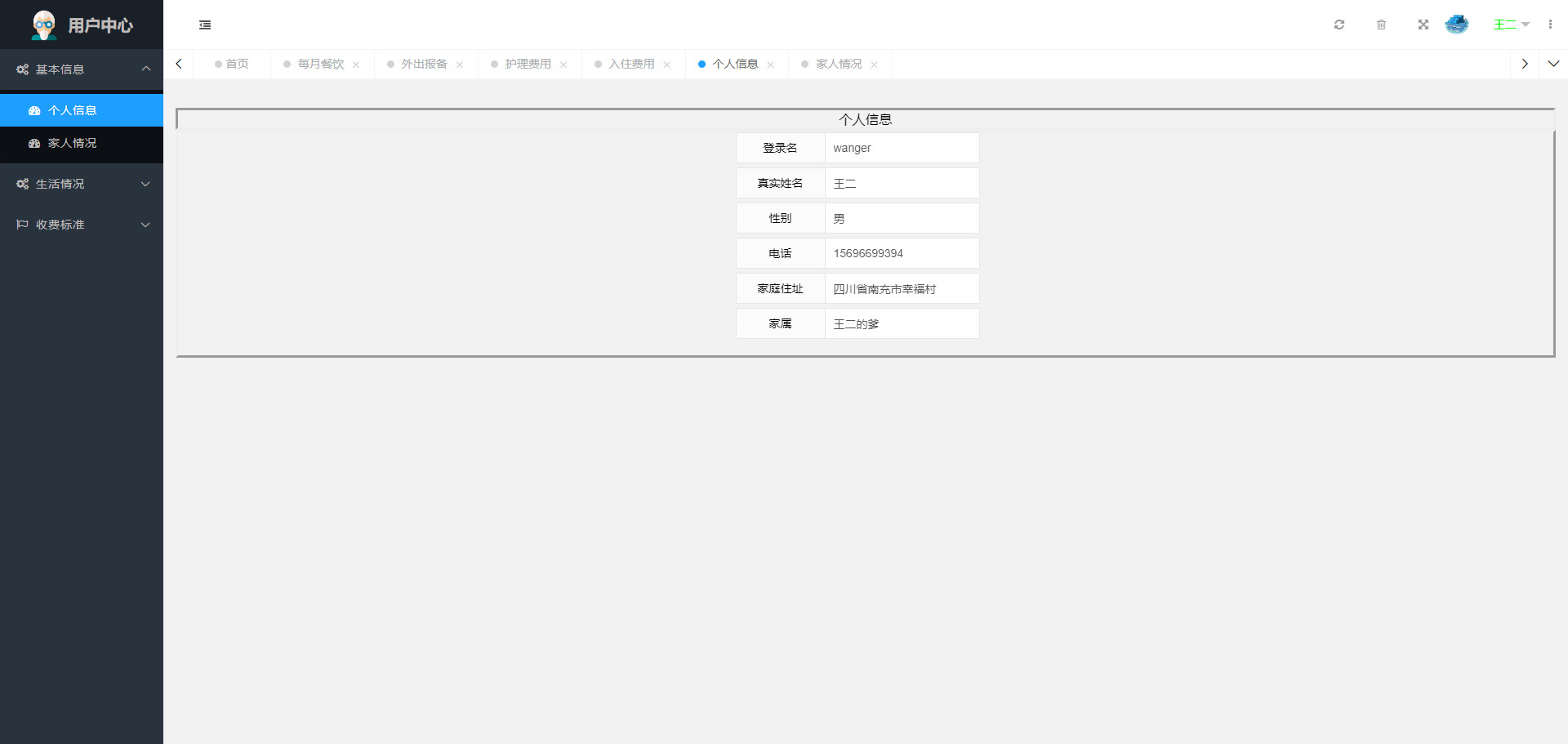
Task: Expand the 生活情况 sidebar group
Action: tap(82, 184)
